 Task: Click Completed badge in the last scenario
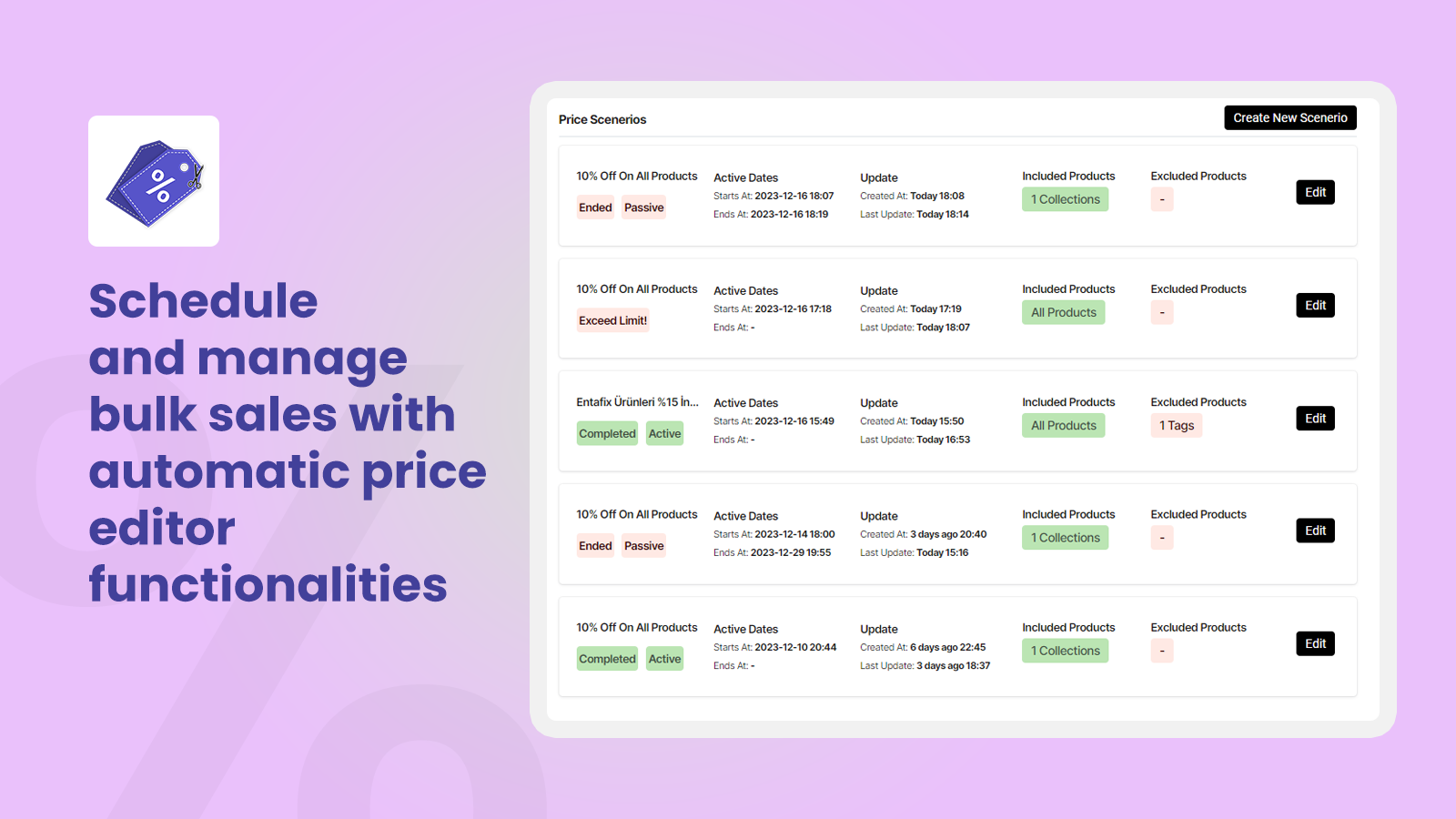point(607,660)
